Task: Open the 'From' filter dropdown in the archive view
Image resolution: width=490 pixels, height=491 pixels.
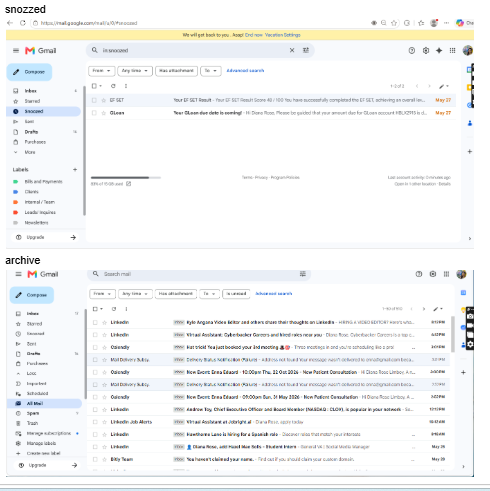Action: click(102, 294)
